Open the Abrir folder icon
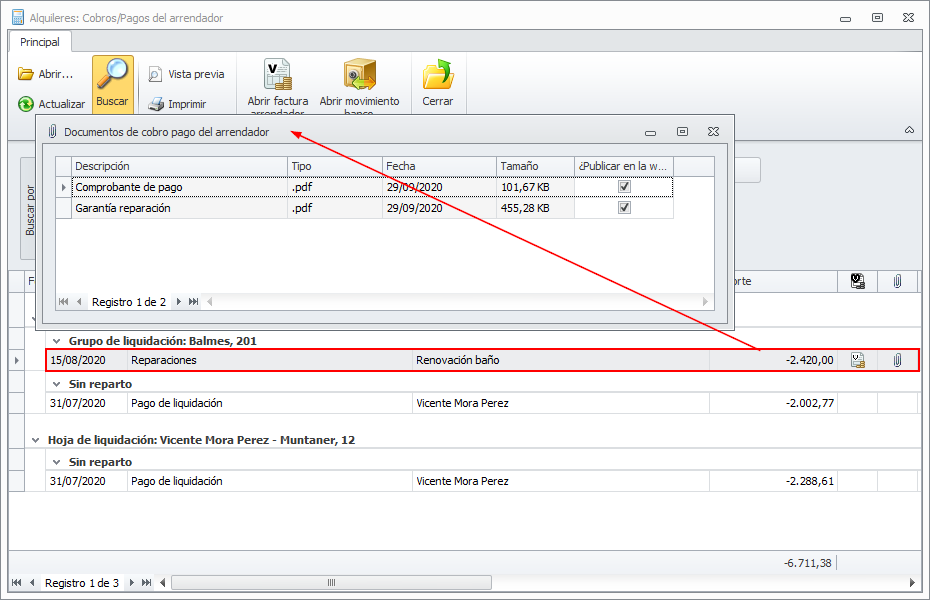 26,74
